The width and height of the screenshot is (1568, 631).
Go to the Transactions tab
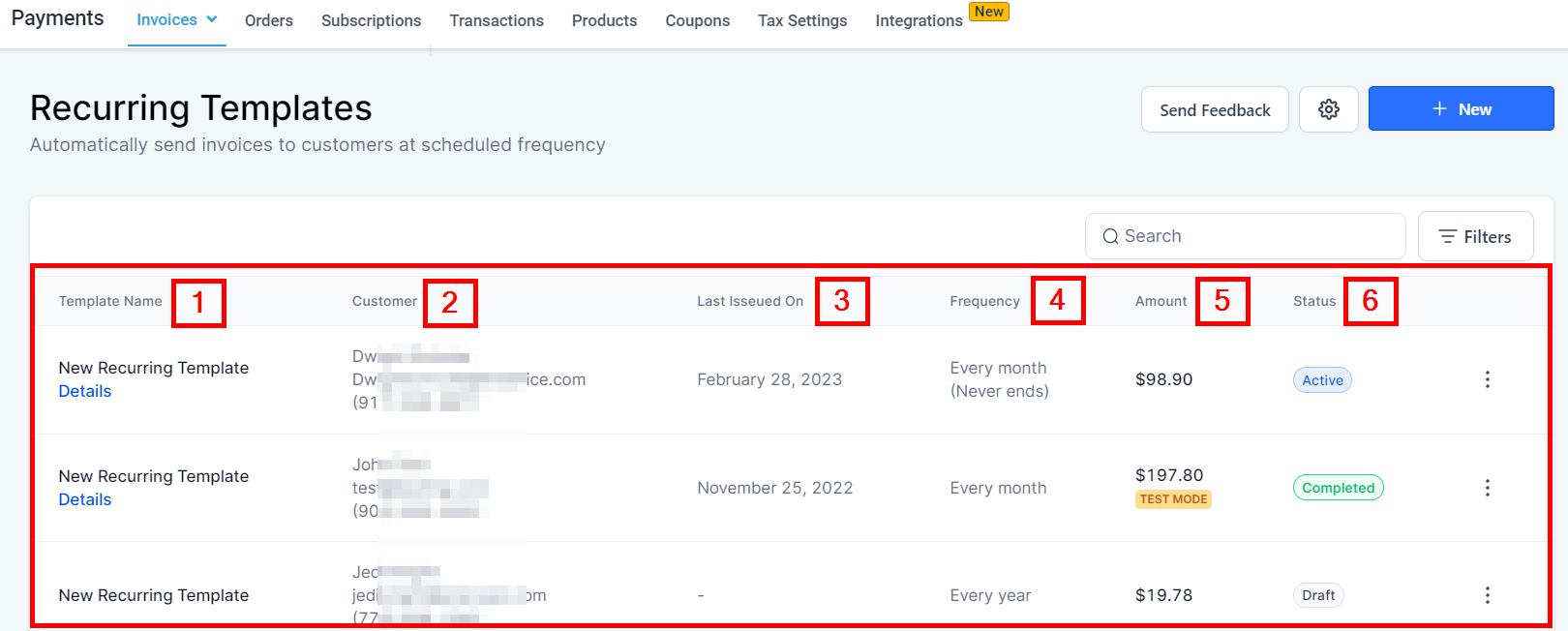point(497,20)
